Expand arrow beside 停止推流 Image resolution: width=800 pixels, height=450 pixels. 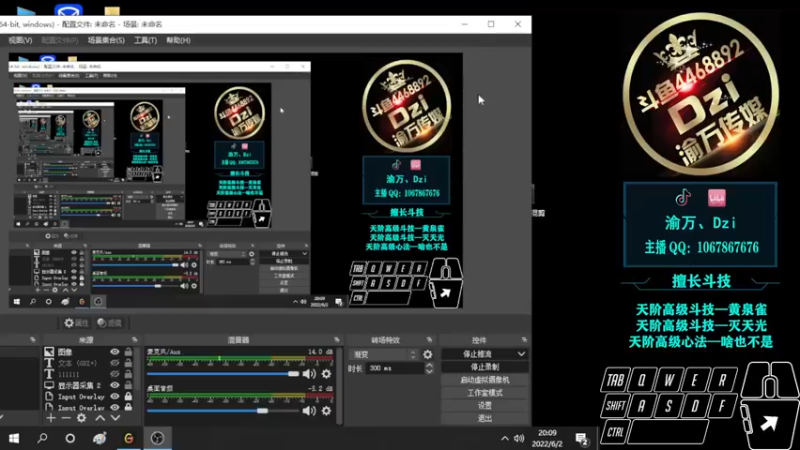click(521, 354)
